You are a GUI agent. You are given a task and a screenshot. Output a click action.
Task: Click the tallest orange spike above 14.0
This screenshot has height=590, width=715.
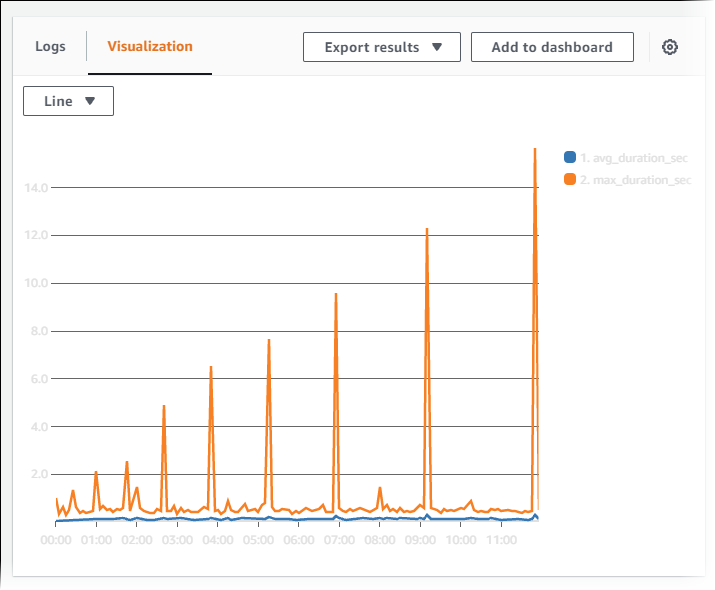535,150
